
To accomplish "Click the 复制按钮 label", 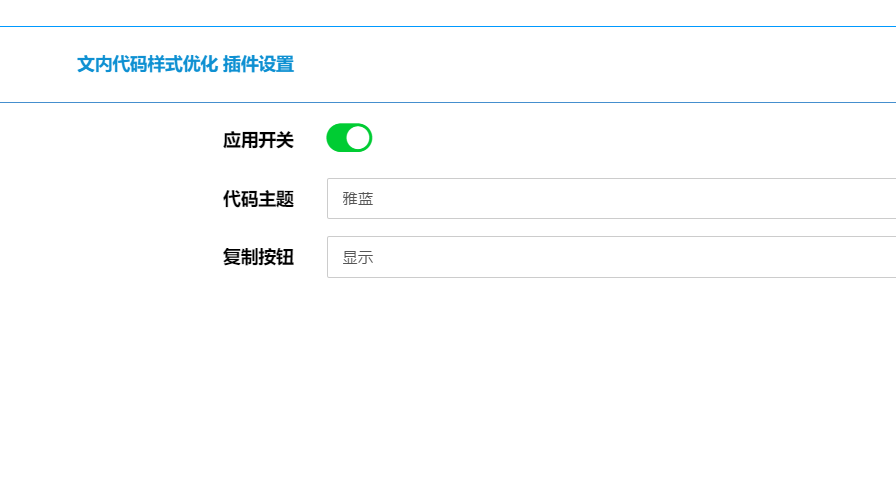I will coord(258,257).
